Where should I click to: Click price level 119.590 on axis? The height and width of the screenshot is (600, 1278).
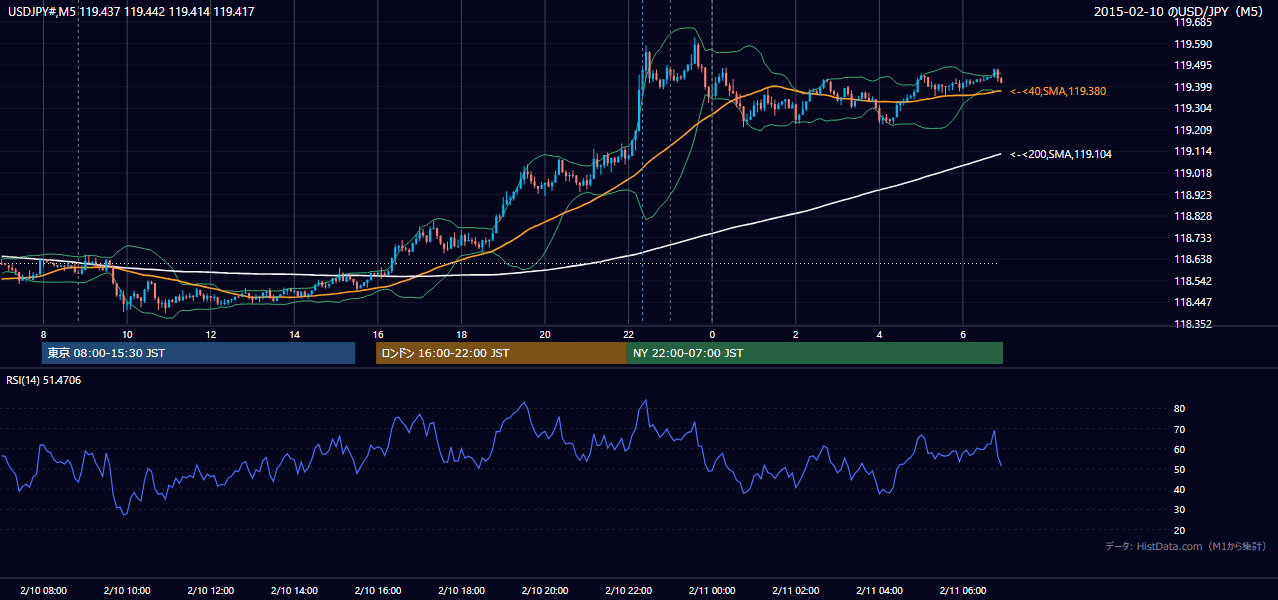pos(1192,44)
